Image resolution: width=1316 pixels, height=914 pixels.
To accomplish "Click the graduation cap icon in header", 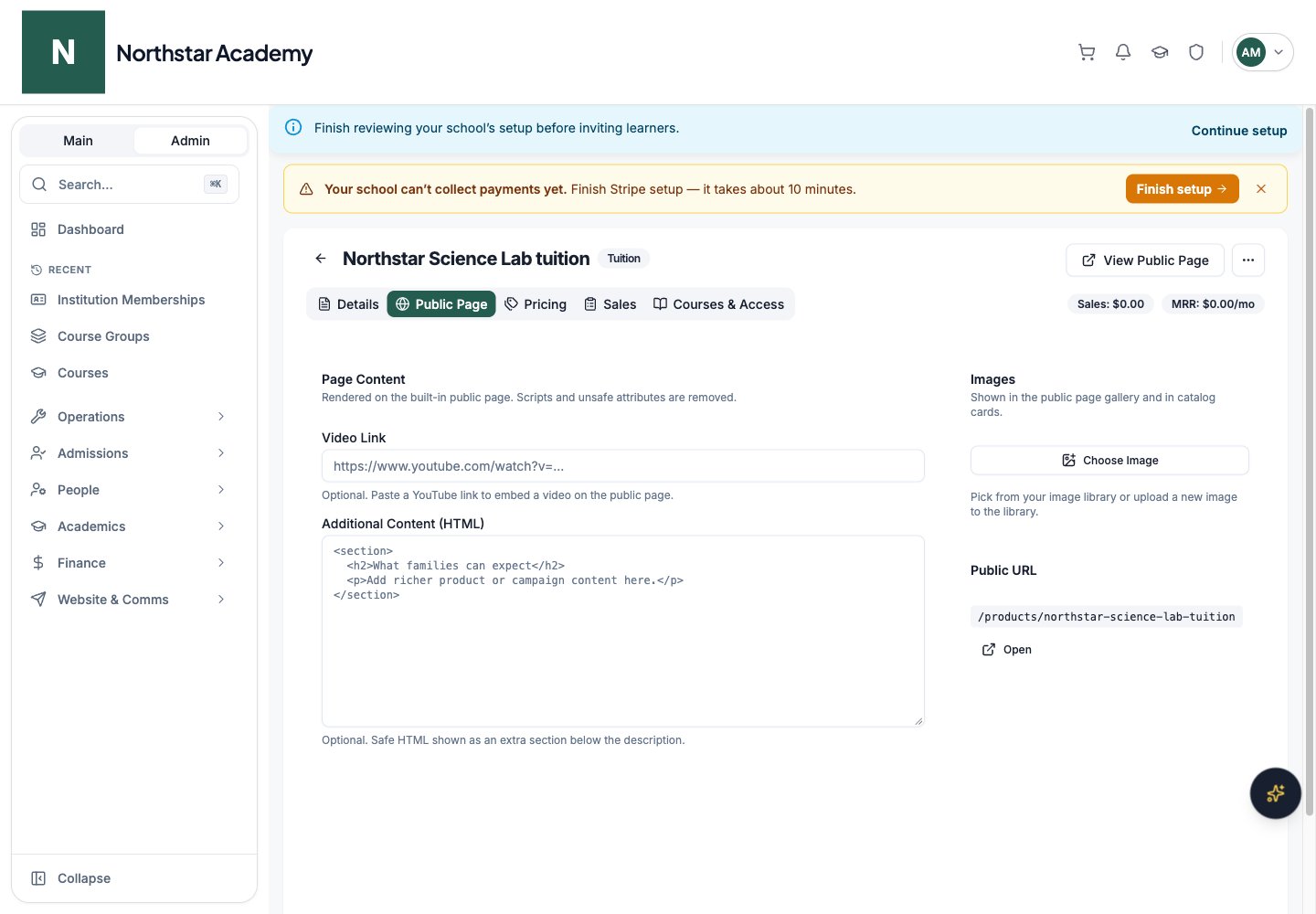I will point(1160,52).
